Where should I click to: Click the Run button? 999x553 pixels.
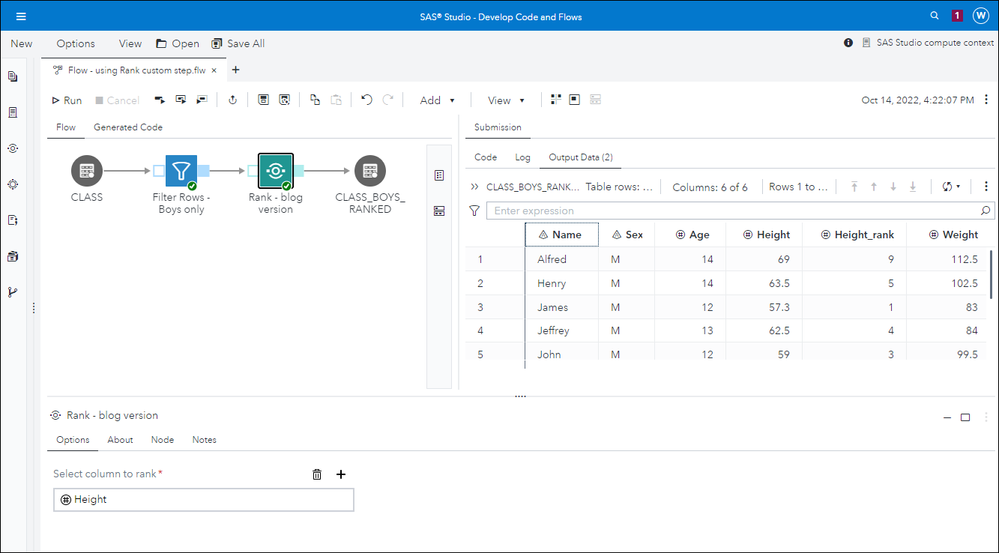pos(67,100)
